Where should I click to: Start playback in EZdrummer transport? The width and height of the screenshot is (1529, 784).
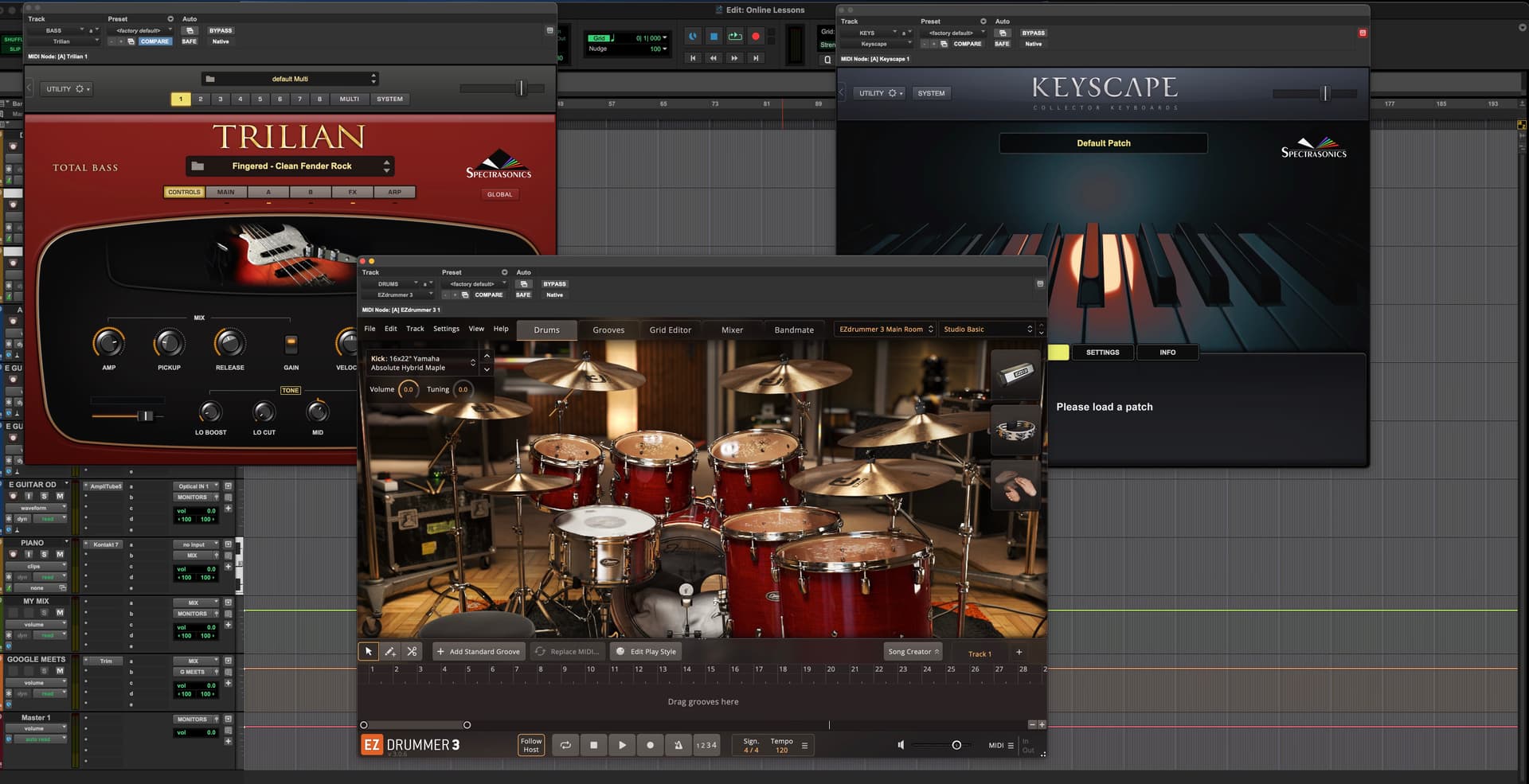[622, 746]
